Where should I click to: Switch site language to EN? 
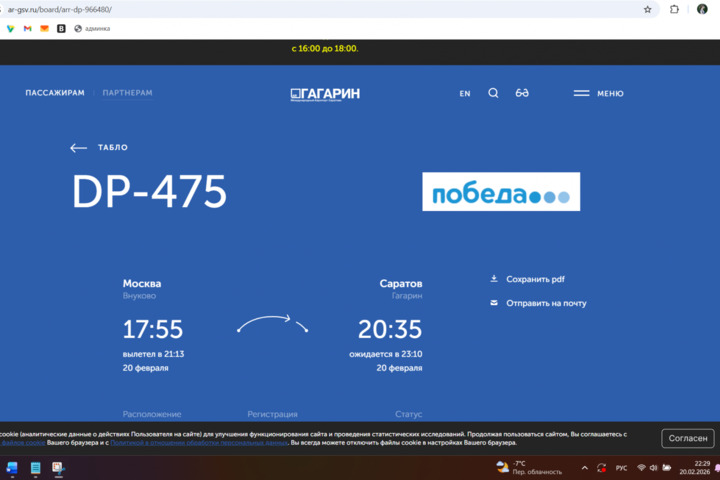pos(465,94)
